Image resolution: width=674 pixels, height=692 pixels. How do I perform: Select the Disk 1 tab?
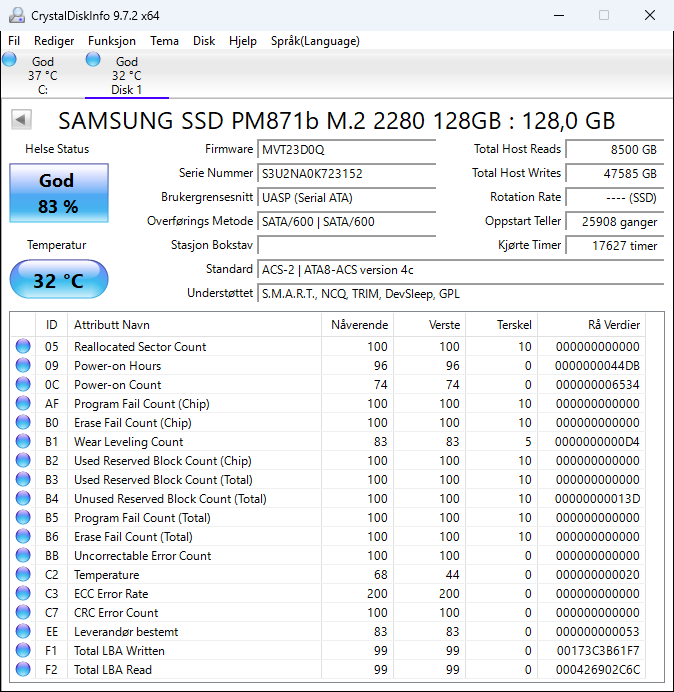(x=127, y=75)
